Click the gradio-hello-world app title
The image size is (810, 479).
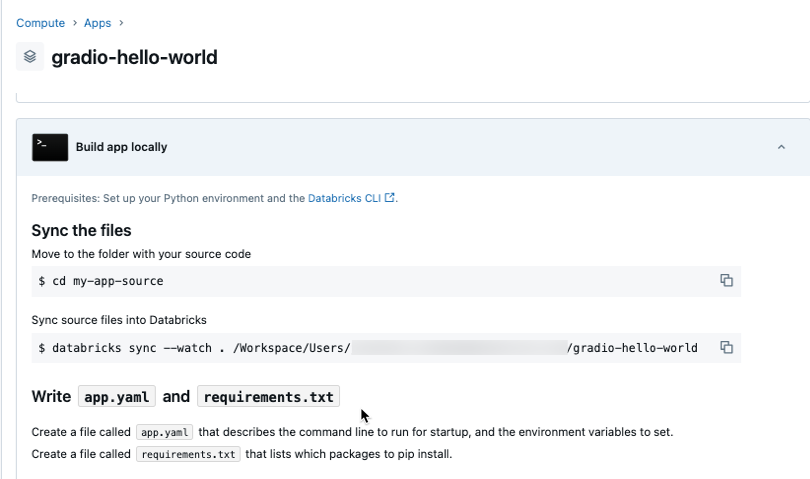(x=134, y=57)
